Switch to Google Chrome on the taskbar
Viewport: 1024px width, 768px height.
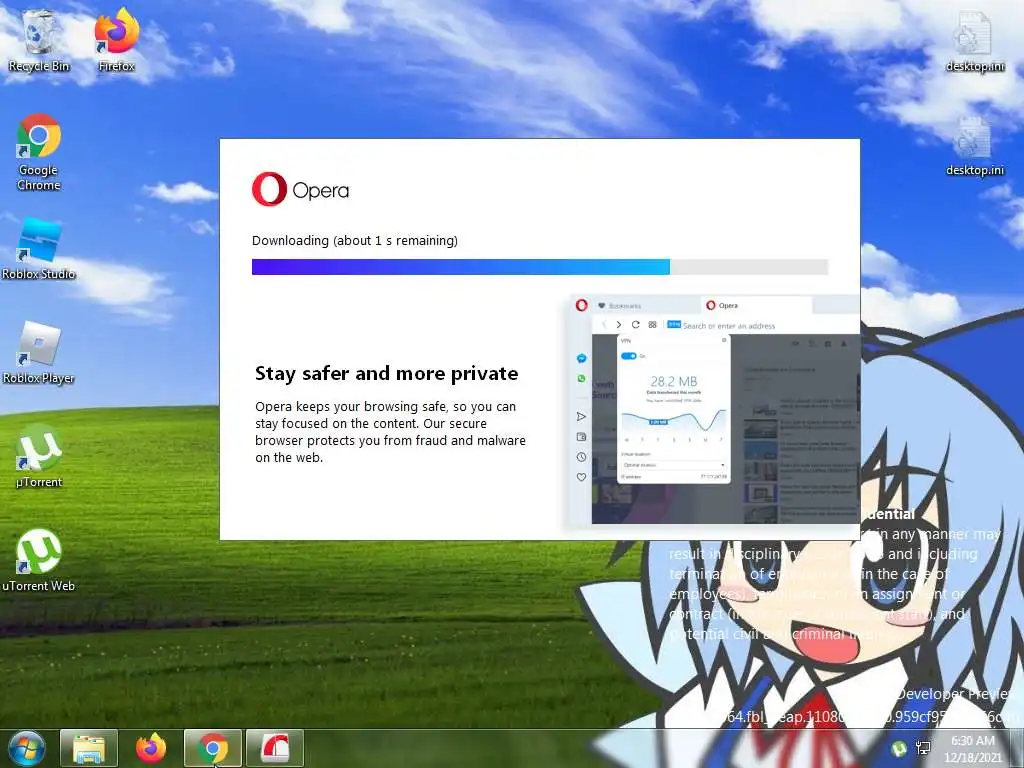coord(213,748)
